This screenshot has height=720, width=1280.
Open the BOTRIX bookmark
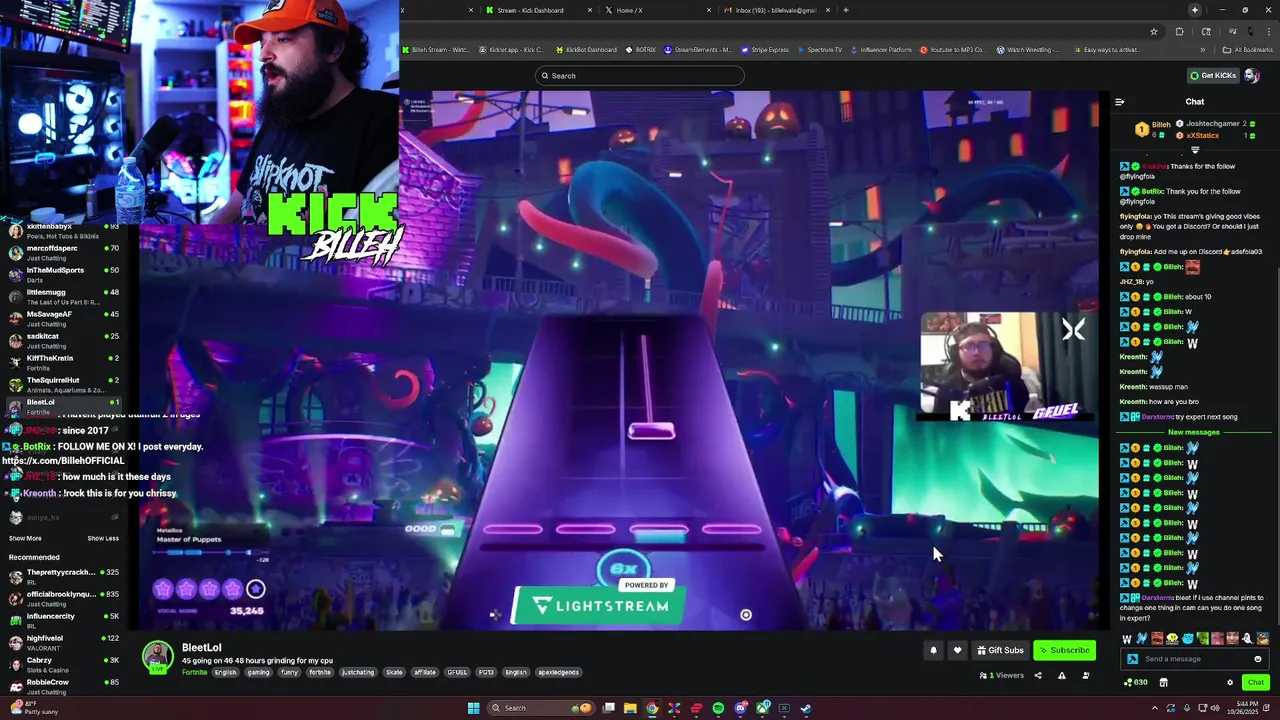pyautogui.click(x=641, y=50)
